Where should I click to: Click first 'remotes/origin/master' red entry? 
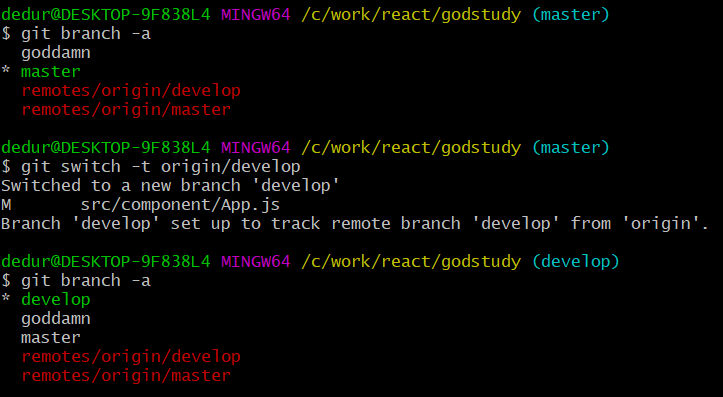126,110
